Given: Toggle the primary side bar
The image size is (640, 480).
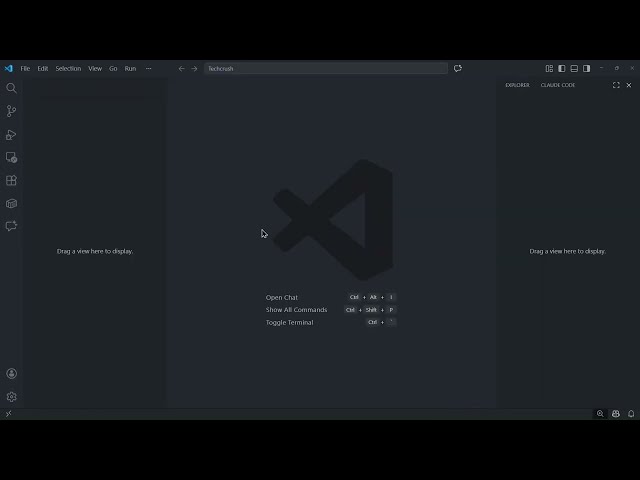Looking at the screenshot, I should [x=562, y=68].
